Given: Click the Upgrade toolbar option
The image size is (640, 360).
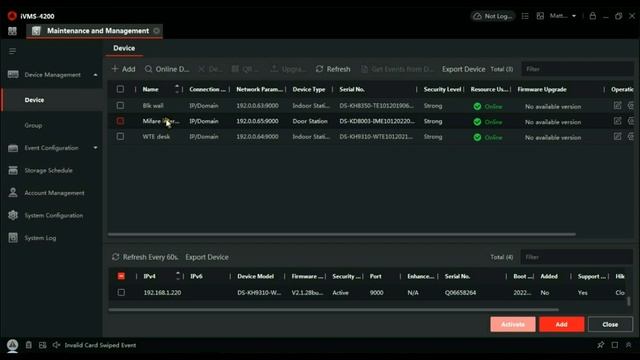Looking at the screenshot, I should [288, 69].
